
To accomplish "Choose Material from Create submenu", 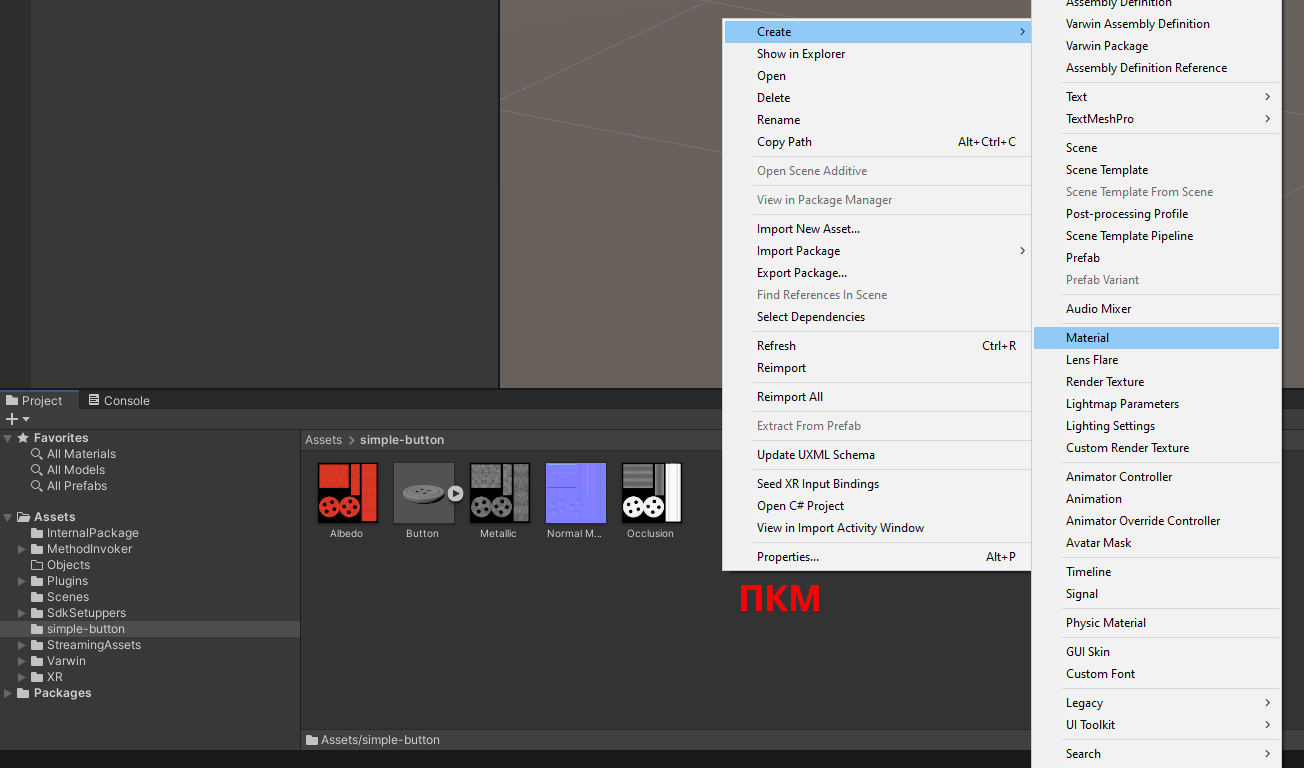I will click(x=1087, y=338).
